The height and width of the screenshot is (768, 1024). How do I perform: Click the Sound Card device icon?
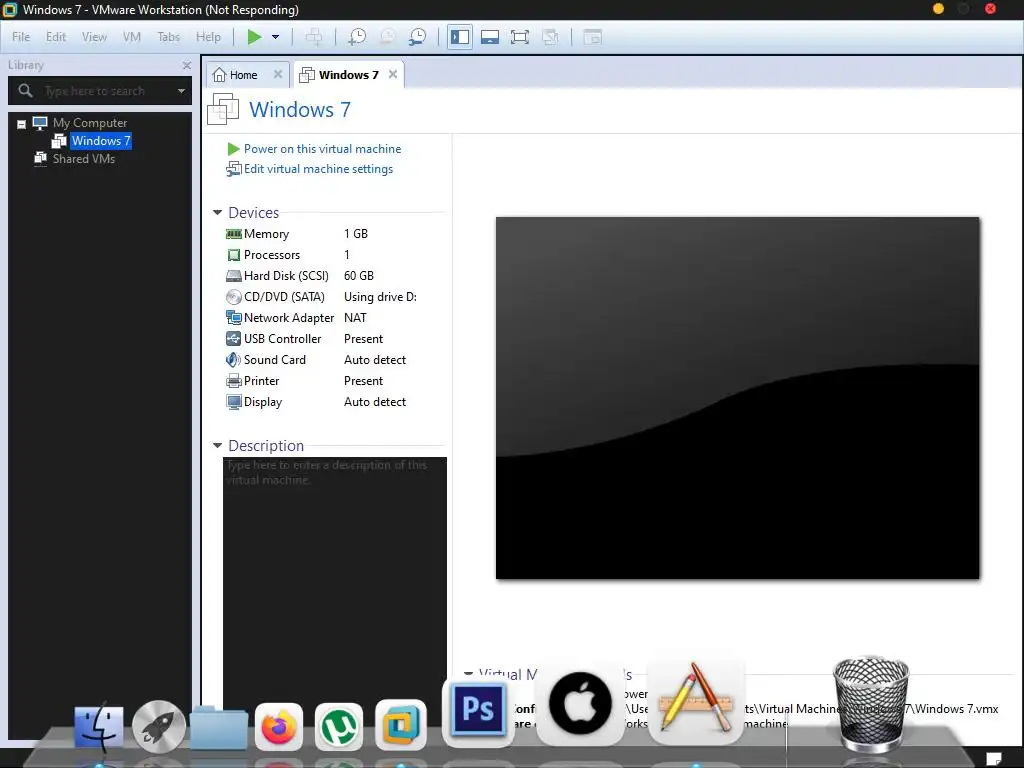pos(233,360)
